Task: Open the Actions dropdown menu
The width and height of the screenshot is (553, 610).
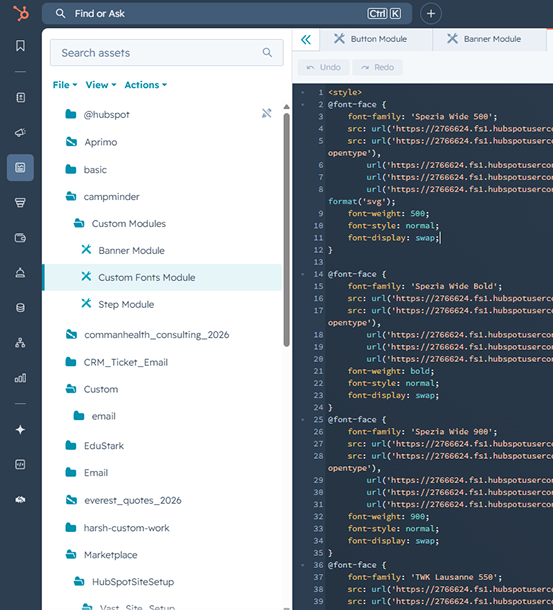Action: pos(146,85)
